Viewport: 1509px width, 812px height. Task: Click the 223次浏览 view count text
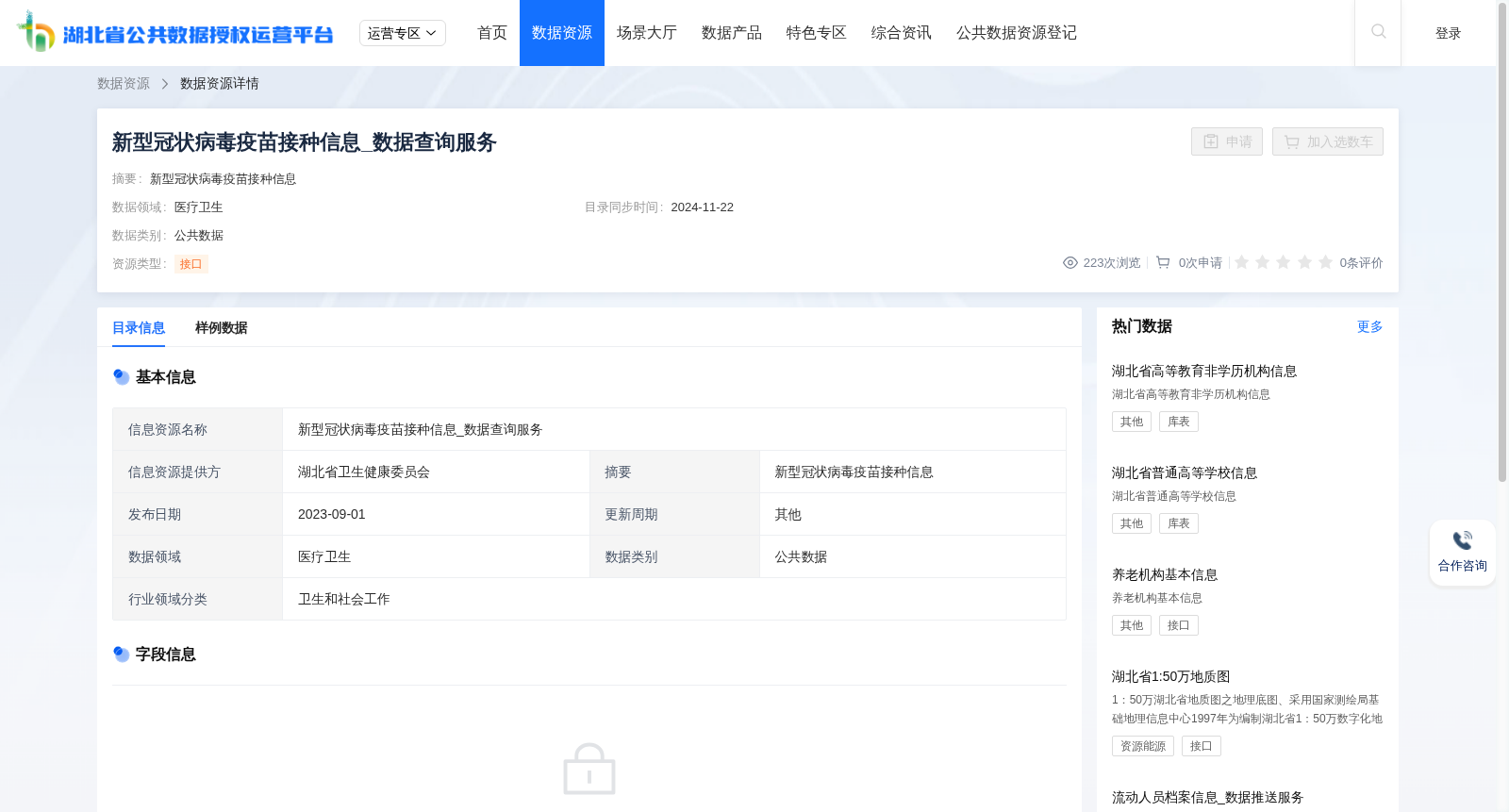tap(1112, 263)
